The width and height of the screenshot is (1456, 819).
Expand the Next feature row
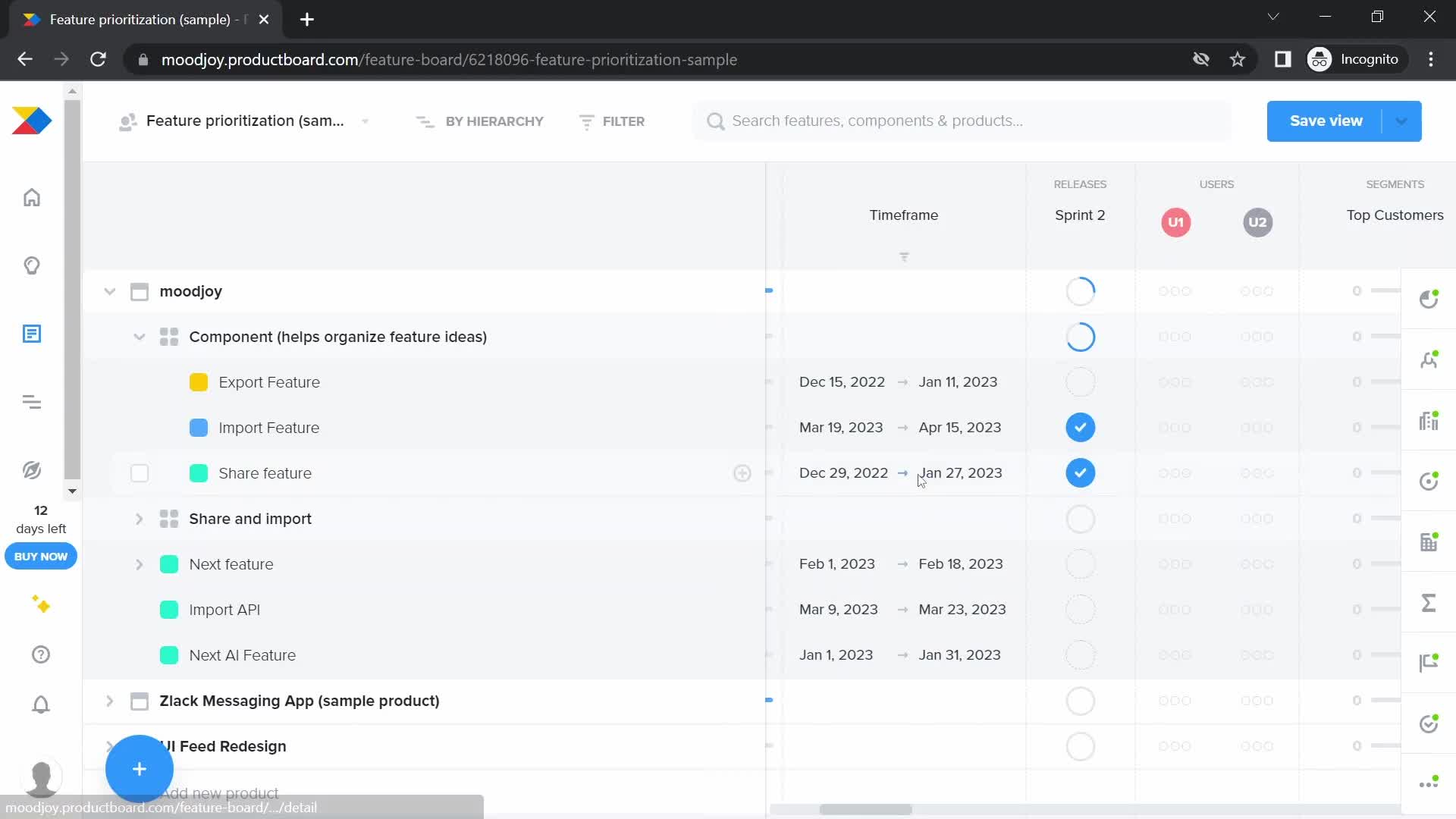[140, 564]
